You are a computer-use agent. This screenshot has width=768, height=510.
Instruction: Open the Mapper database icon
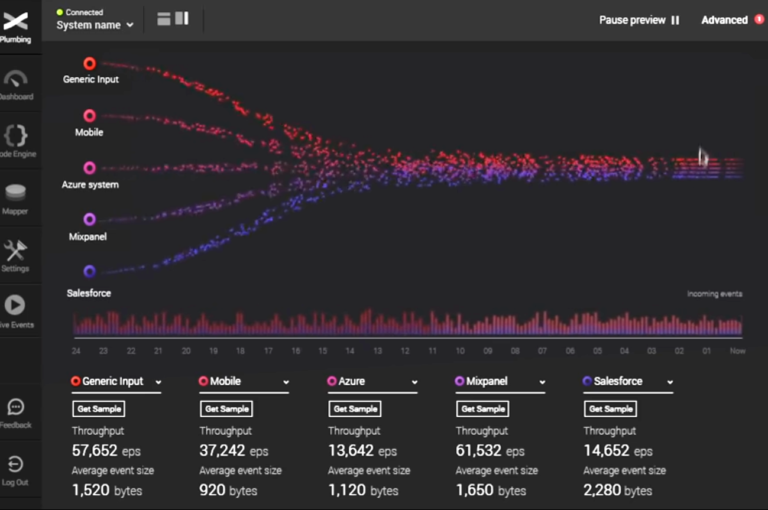point(15,194)
